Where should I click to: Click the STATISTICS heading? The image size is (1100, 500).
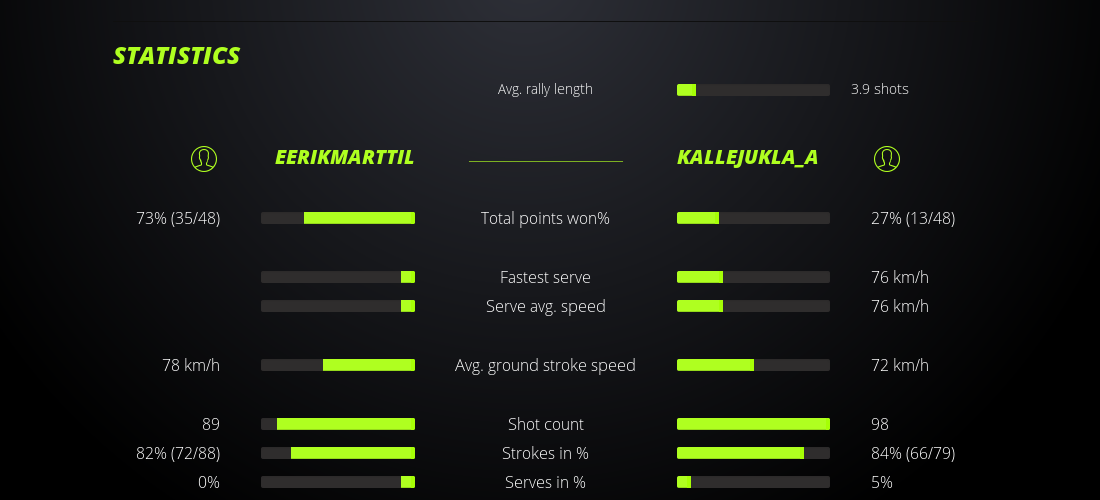point(176,56)
